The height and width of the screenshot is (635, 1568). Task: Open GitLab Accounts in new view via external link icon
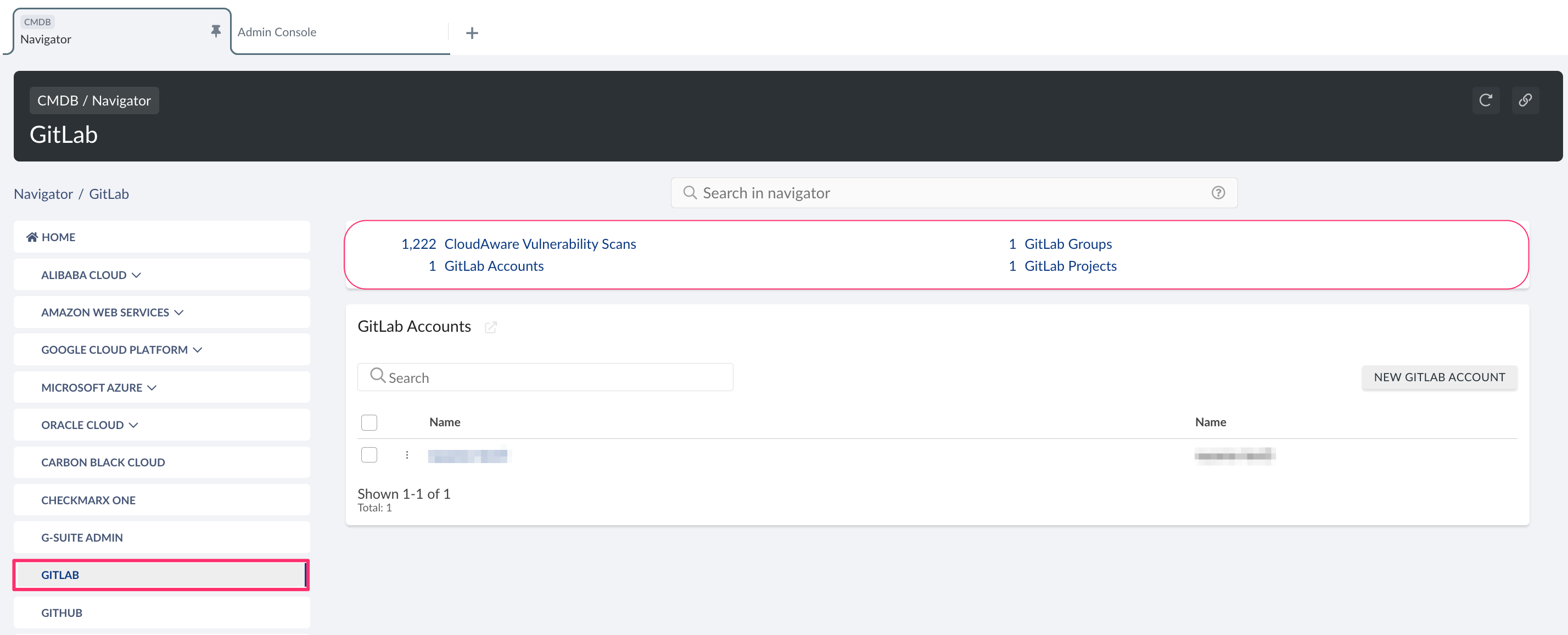click(x=491, y=327)
